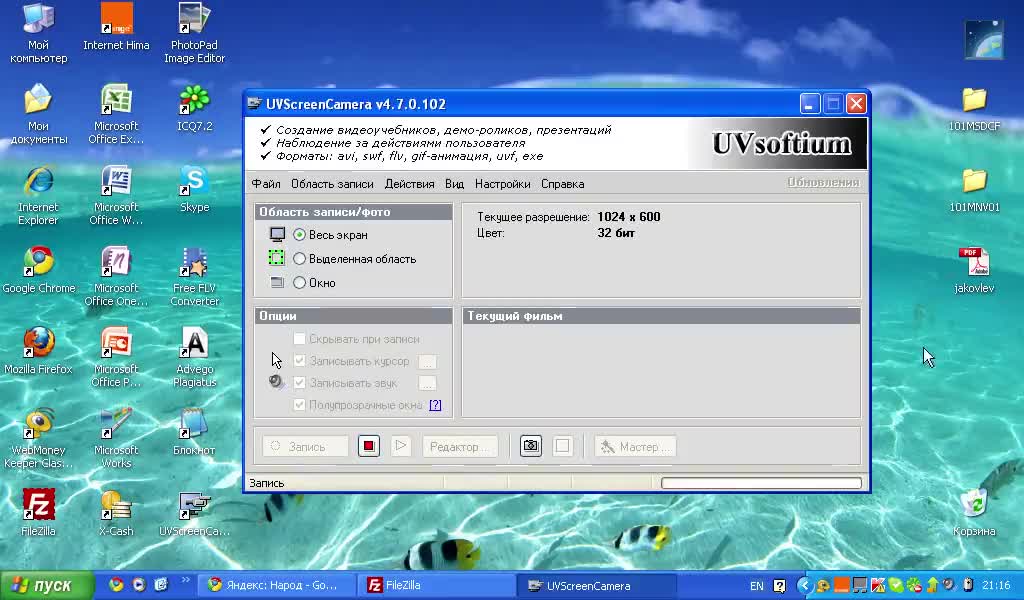
Task: Select the Весь экран radio option
Action: click(300, 235)
